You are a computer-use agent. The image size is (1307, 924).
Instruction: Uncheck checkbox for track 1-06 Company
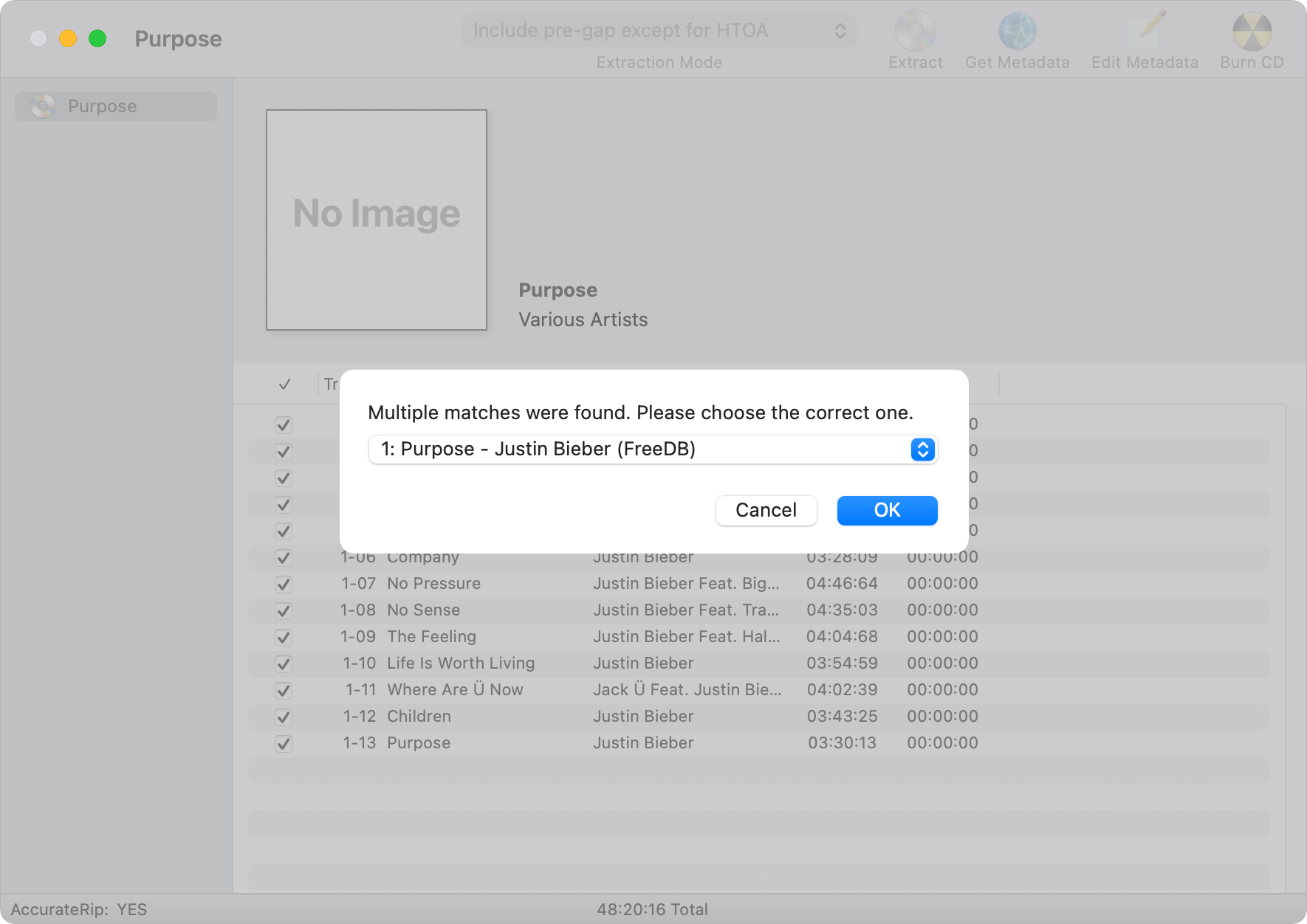pyautogui.click(x=284, y=558)
